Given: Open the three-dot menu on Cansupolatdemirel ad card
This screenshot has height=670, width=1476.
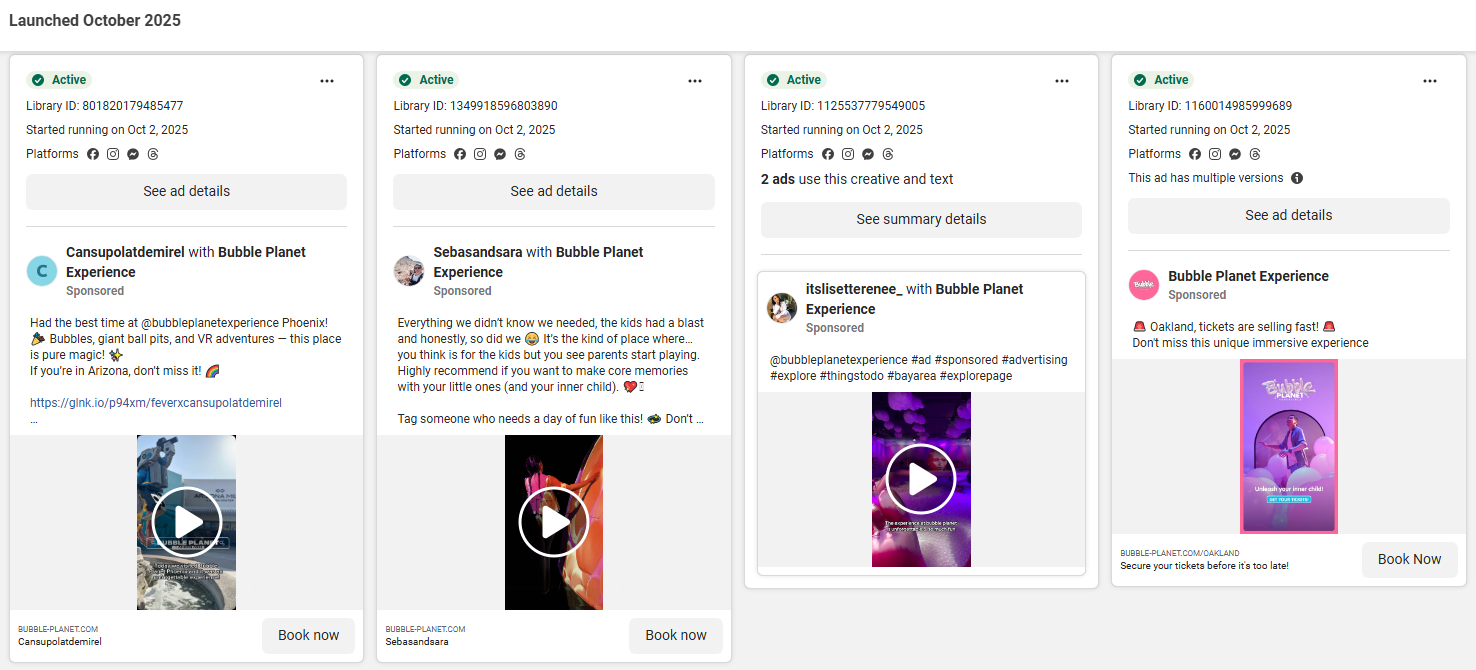Looking at the screenshot, I should [x=327, y=81].
